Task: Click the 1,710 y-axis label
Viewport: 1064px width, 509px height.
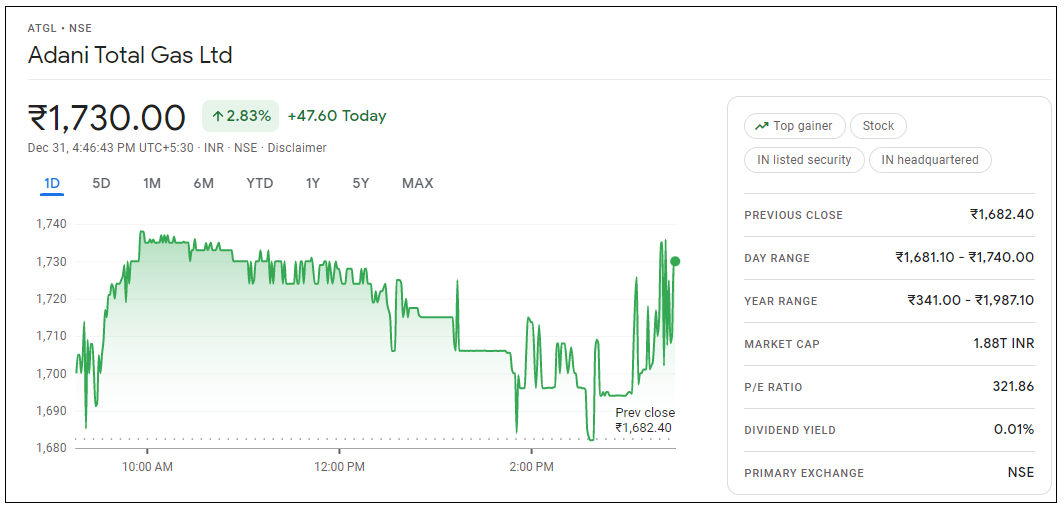Action: click(50, 336)
